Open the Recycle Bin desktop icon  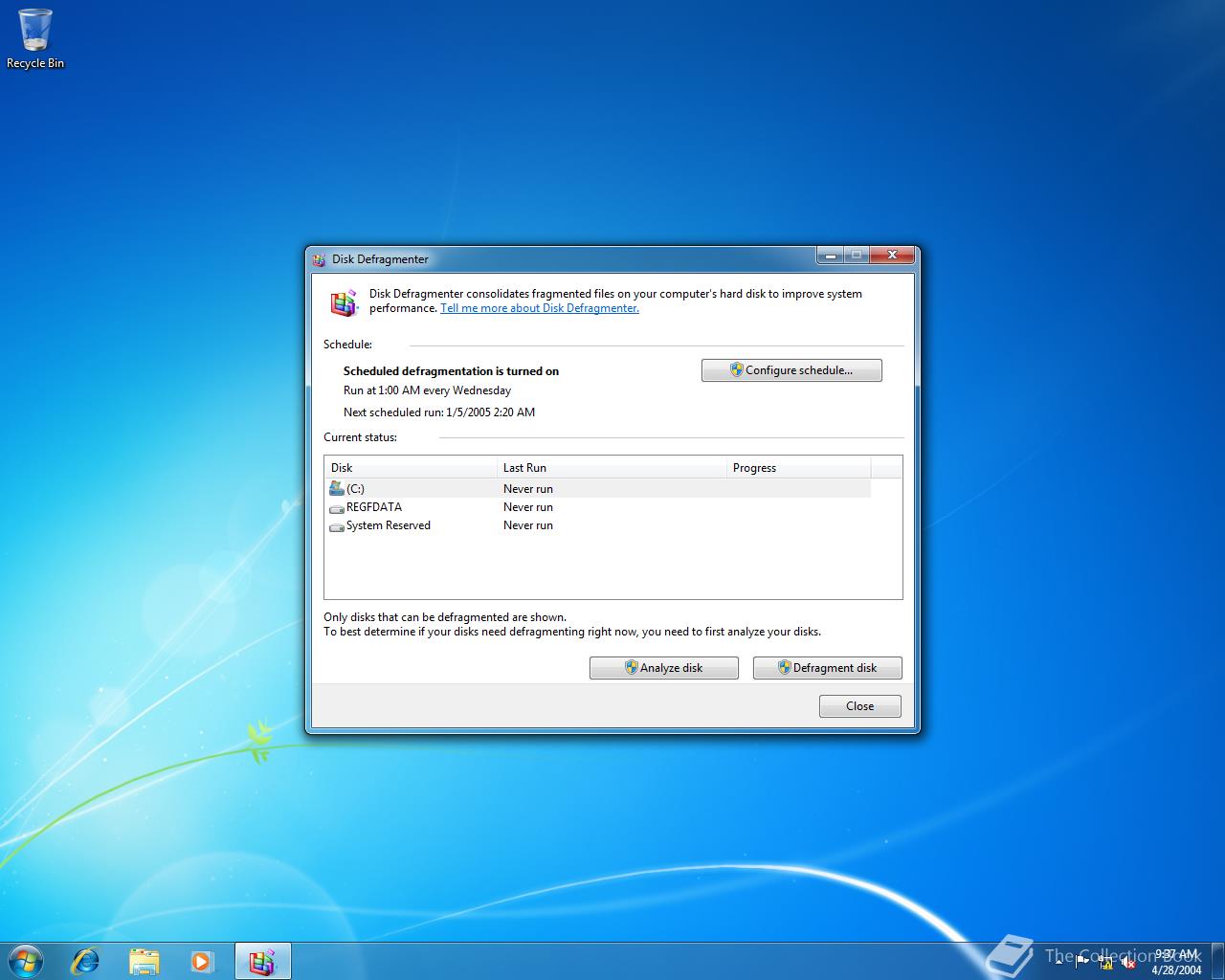pos(35,38)
